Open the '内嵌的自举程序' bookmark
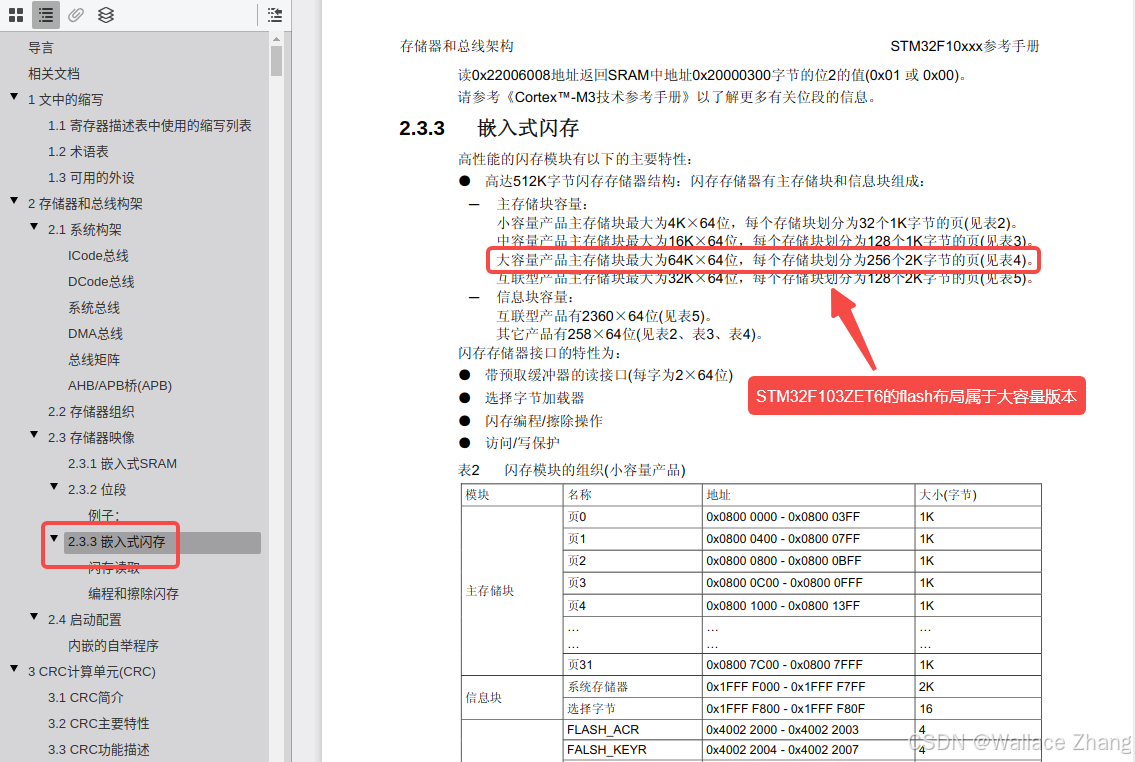The width and height of the screenshot is (1135, 762). point(113,645)
